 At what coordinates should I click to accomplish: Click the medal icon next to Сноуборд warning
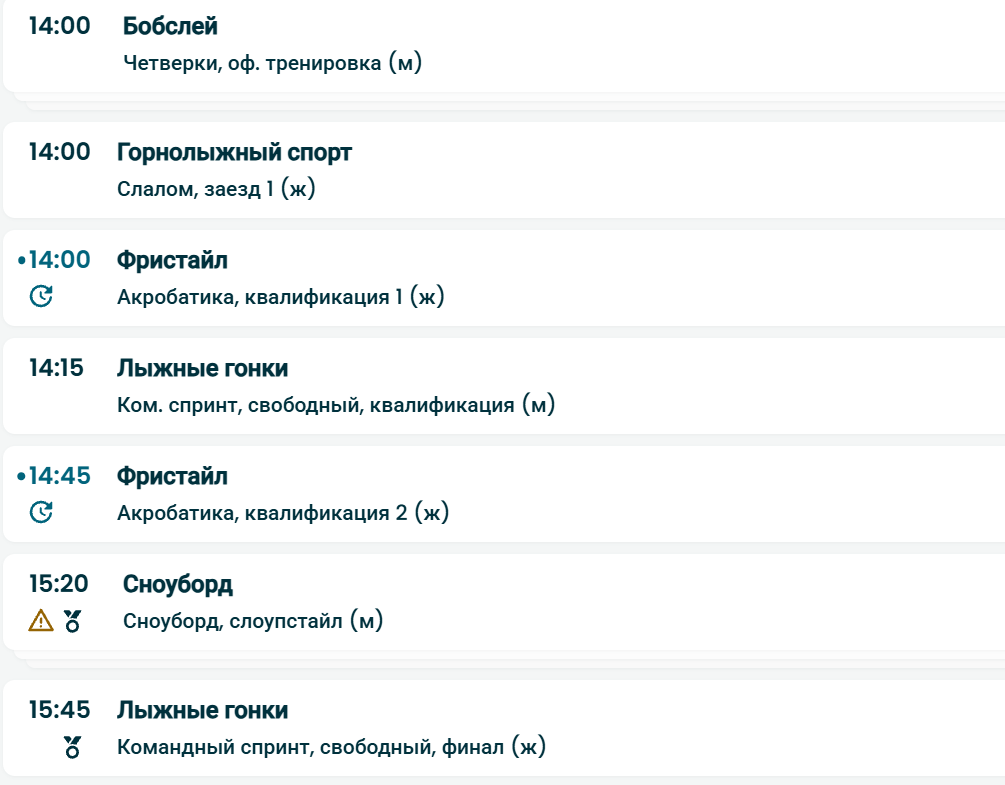[72, 621]
